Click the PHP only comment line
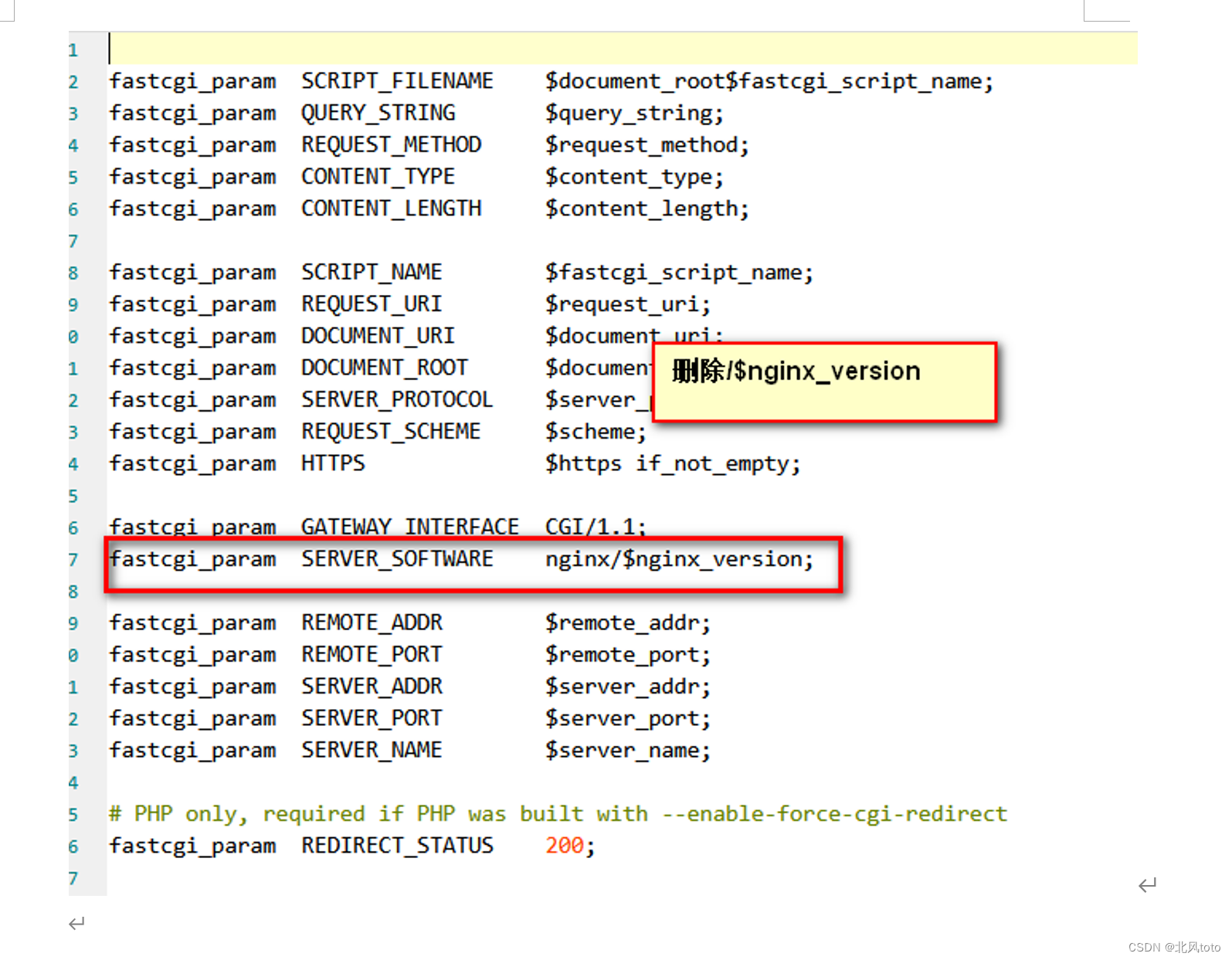 coord(558,814)
